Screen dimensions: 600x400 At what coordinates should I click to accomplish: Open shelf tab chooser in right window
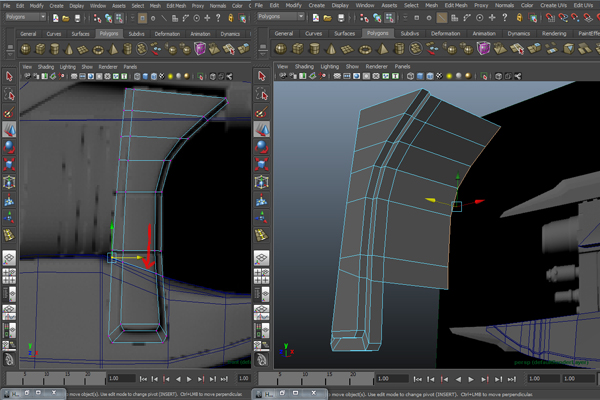pos(262,47)
